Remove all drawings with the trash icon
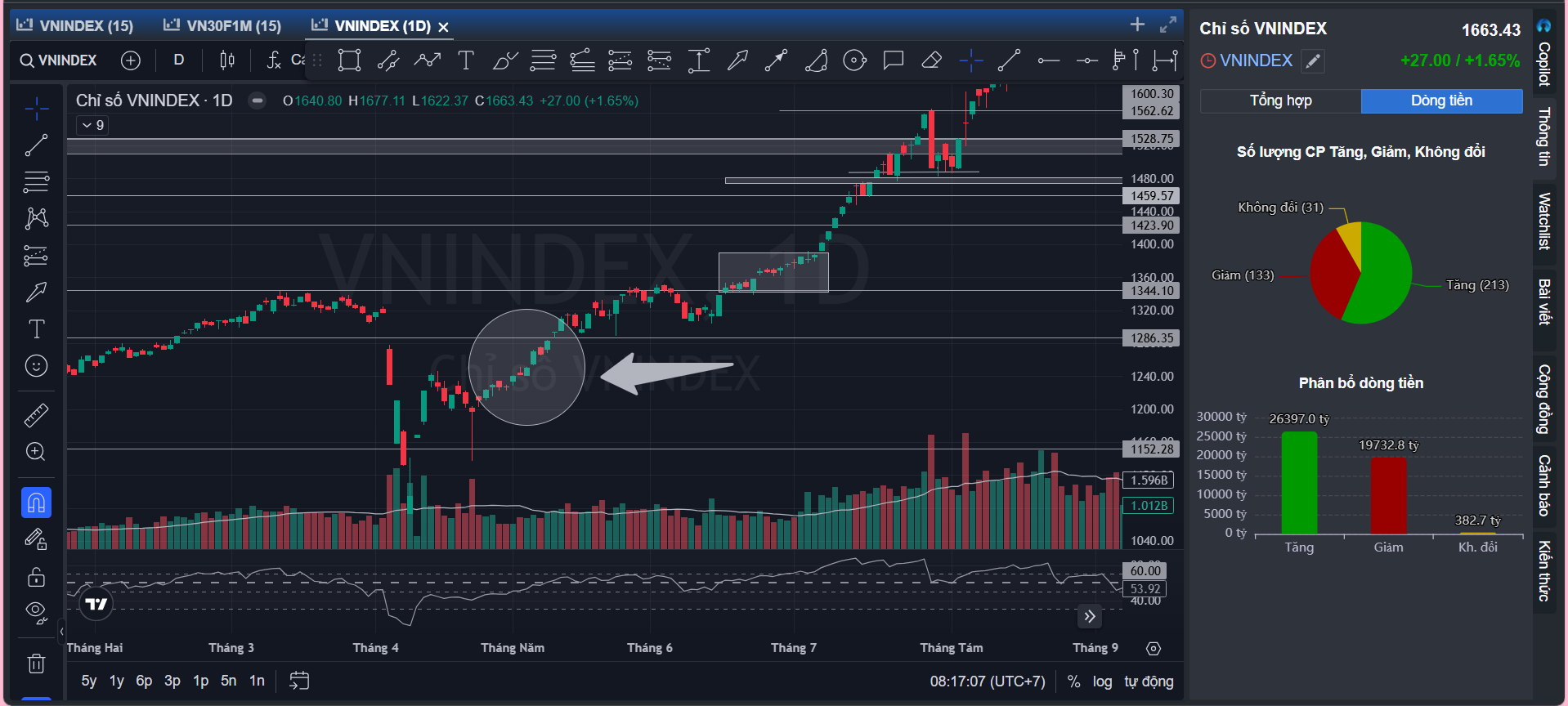The image size is (1568, 706). (36, 664)
